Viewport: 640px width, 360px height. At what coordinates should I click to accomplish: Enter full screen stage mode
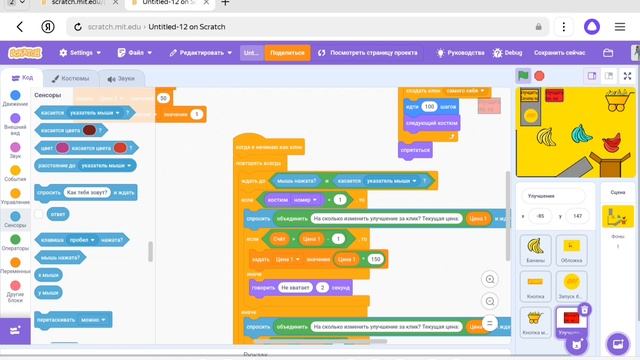click(627, 76)
